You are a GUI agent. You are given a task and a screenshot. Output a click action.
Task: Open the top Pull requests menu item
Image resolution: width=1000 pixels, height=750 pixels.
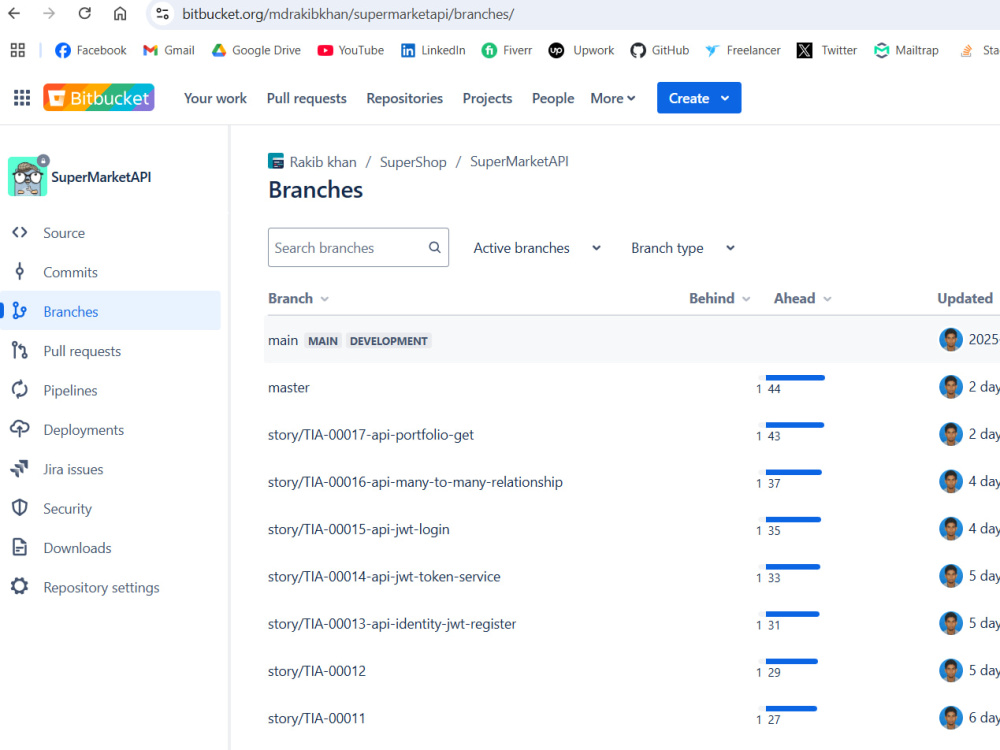(x=306, y=98)
